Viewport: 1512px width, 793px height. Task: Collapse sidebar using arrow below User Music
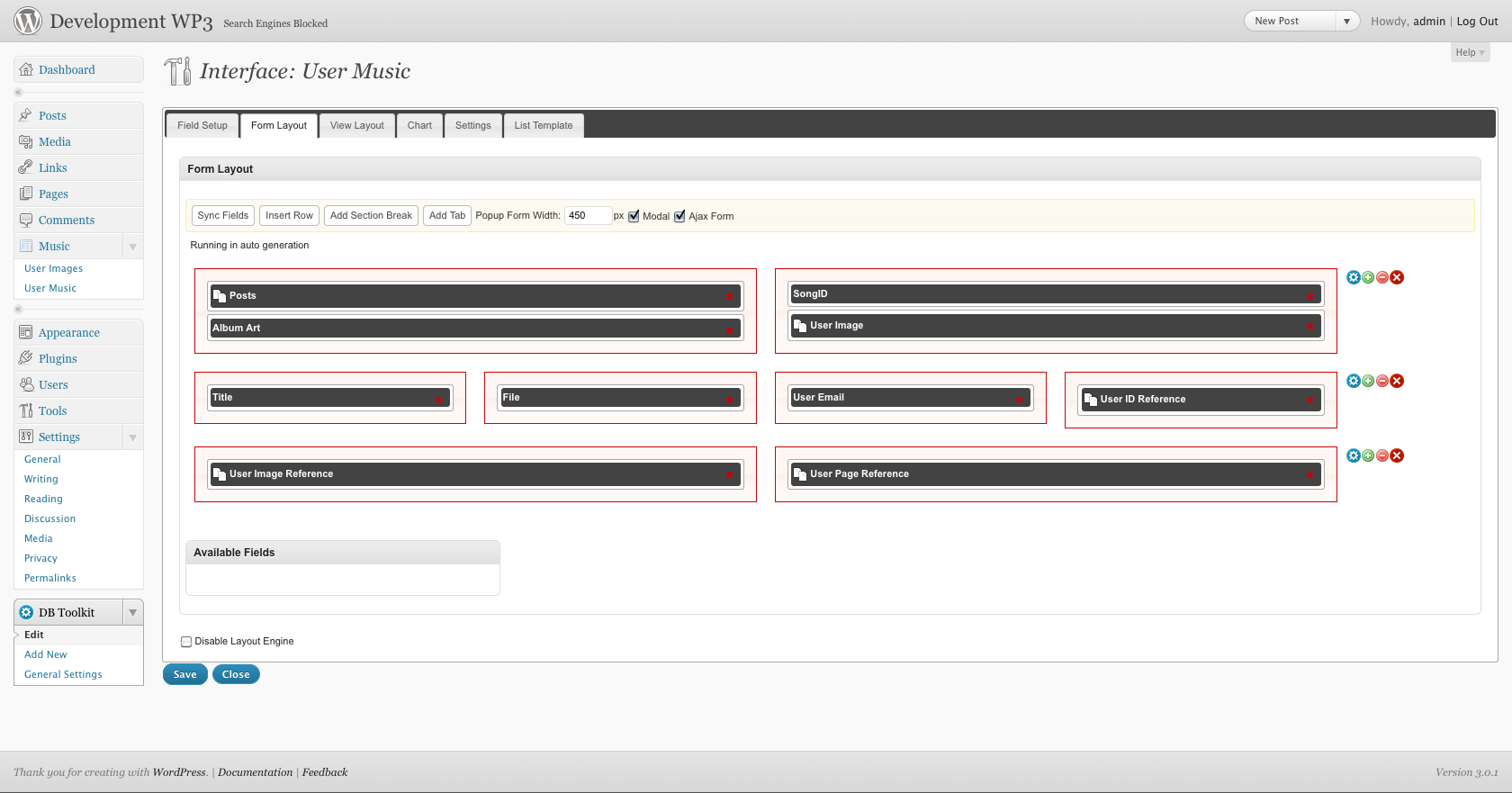click(x=18, y=309)
